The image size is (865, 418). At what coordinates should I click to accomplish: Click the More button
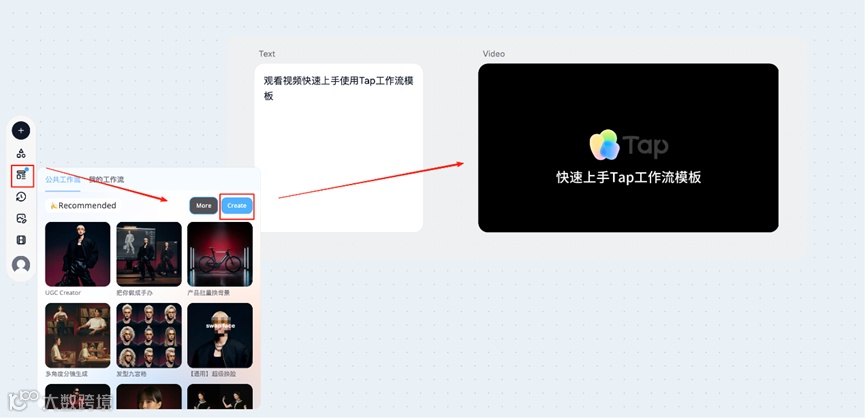(x=204, y=206)
